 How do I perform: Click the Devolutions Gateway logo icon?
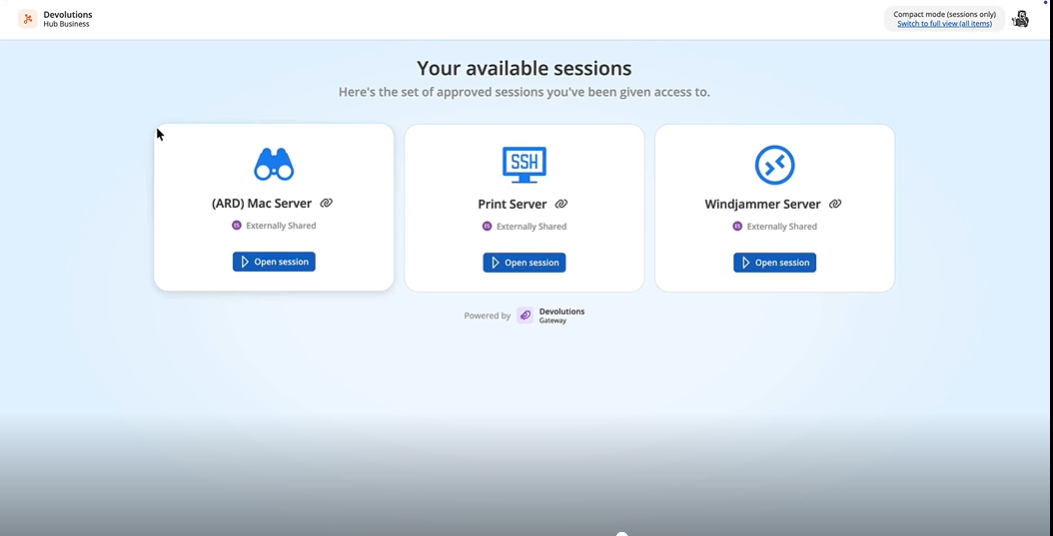[525, 315]
